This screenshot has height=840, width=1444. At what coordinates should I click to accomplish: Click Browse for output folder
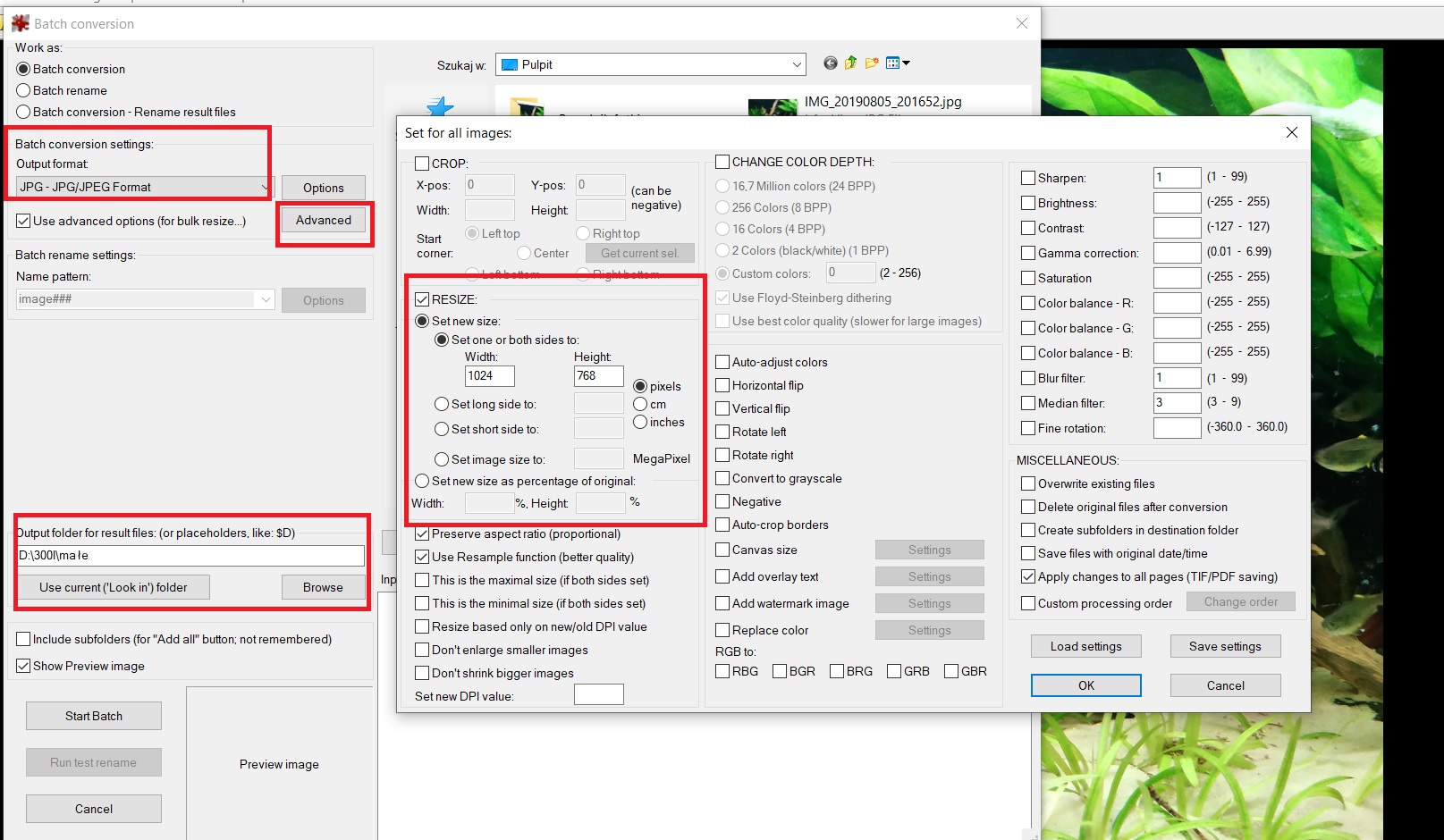pyautogui.click(x=323, y=587)
